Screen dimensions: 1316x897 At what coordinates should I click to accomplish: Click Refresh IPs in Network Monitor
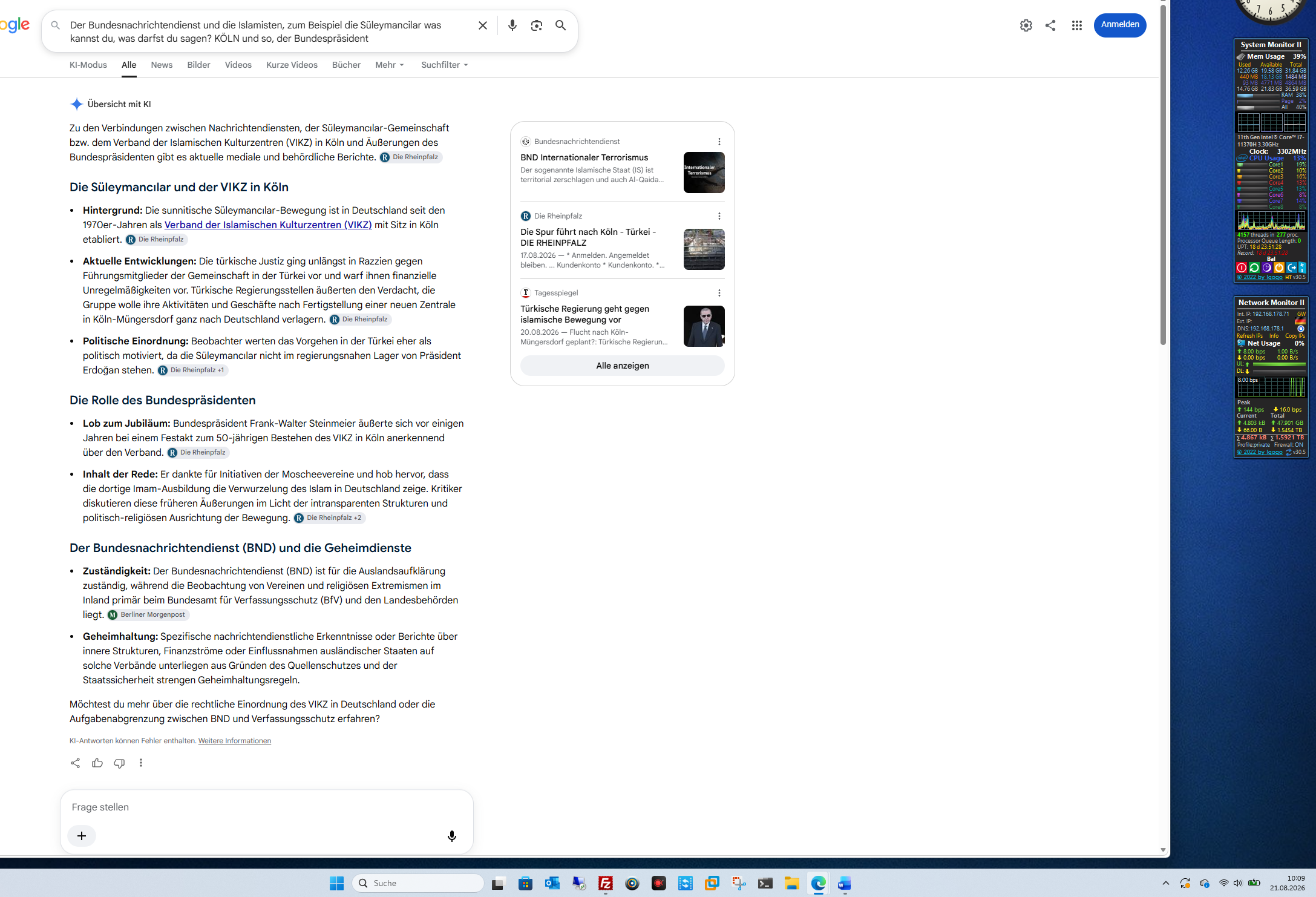(1249, 336)
